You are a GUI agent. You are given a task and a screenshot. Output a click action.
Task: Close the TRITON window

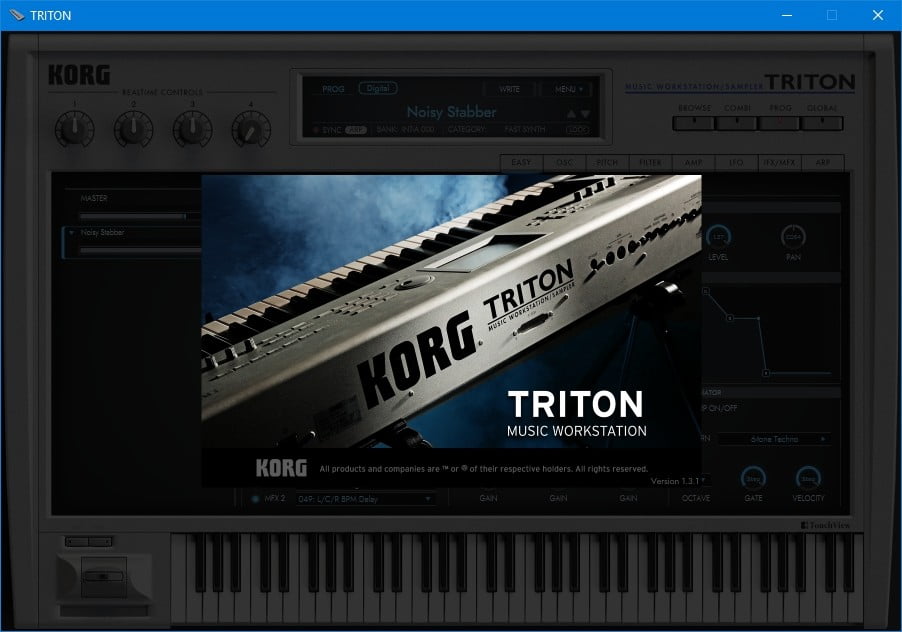coord(878,16)
